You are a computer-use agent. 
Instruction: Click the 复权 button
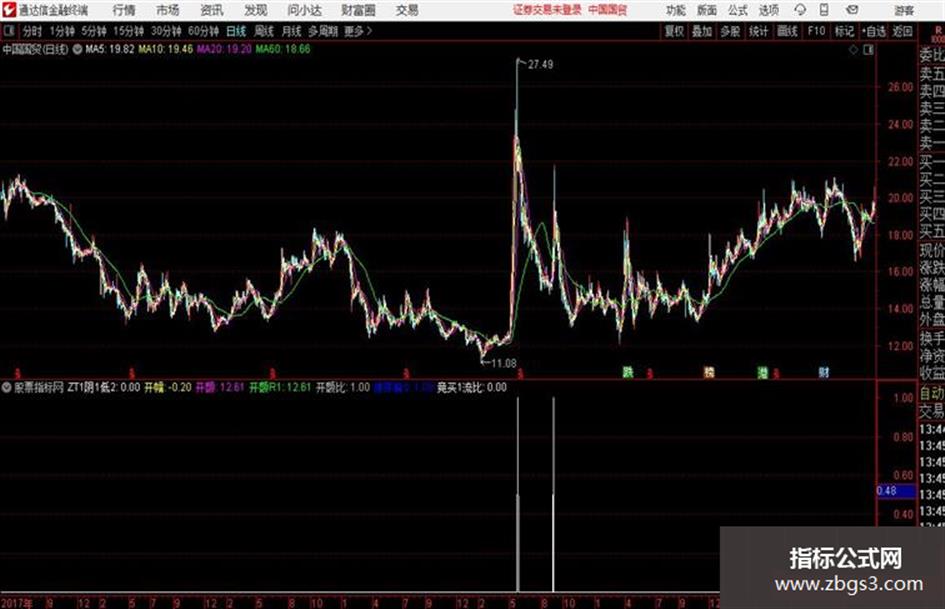tap(674, 31)
